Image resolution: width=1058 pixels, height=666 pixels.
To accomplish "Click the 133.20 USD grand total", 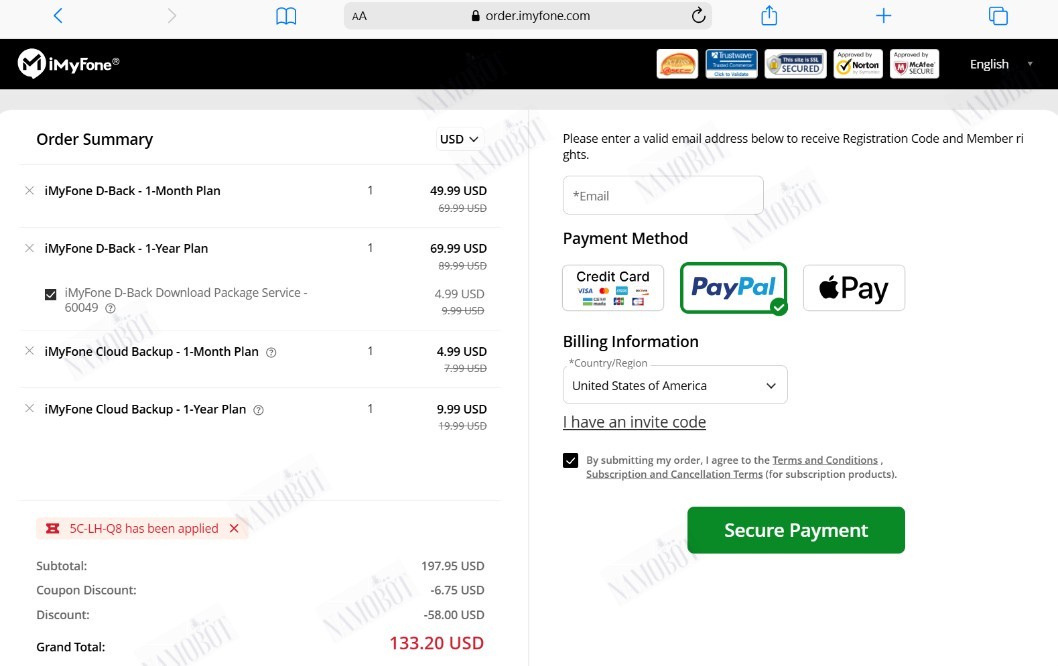I will click(437, 643).
